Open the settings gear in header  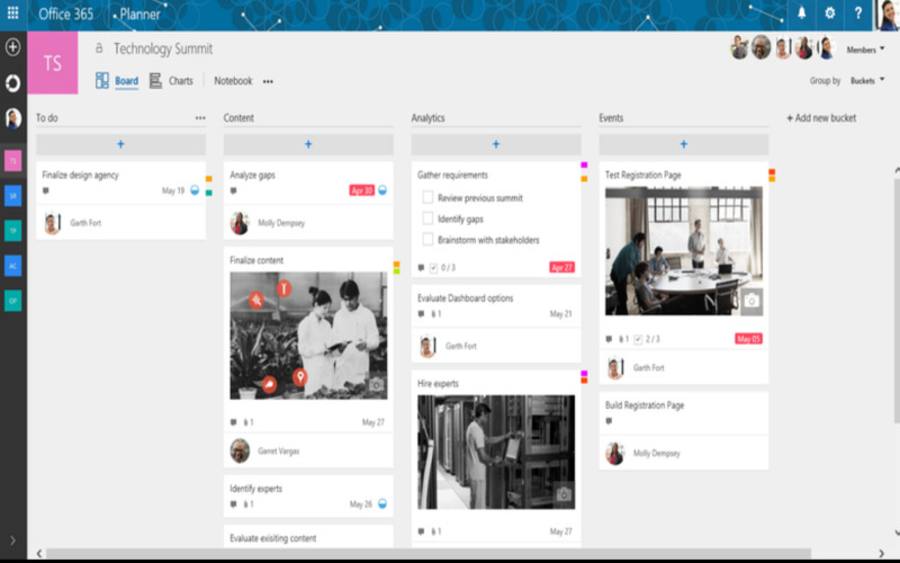830,13
